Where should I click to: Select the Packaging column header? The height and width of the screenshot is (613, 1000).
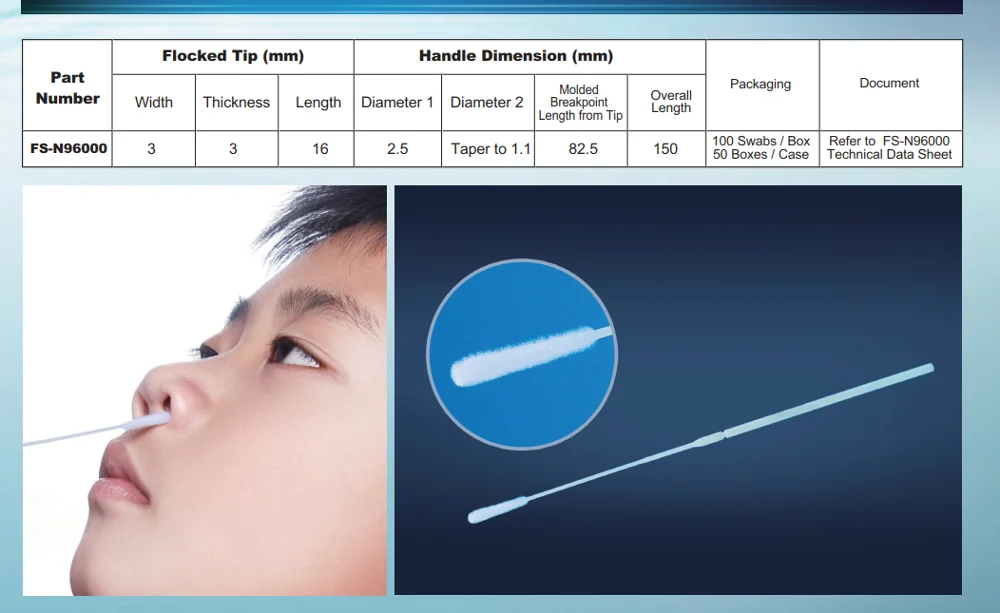(x=761, y=84)
